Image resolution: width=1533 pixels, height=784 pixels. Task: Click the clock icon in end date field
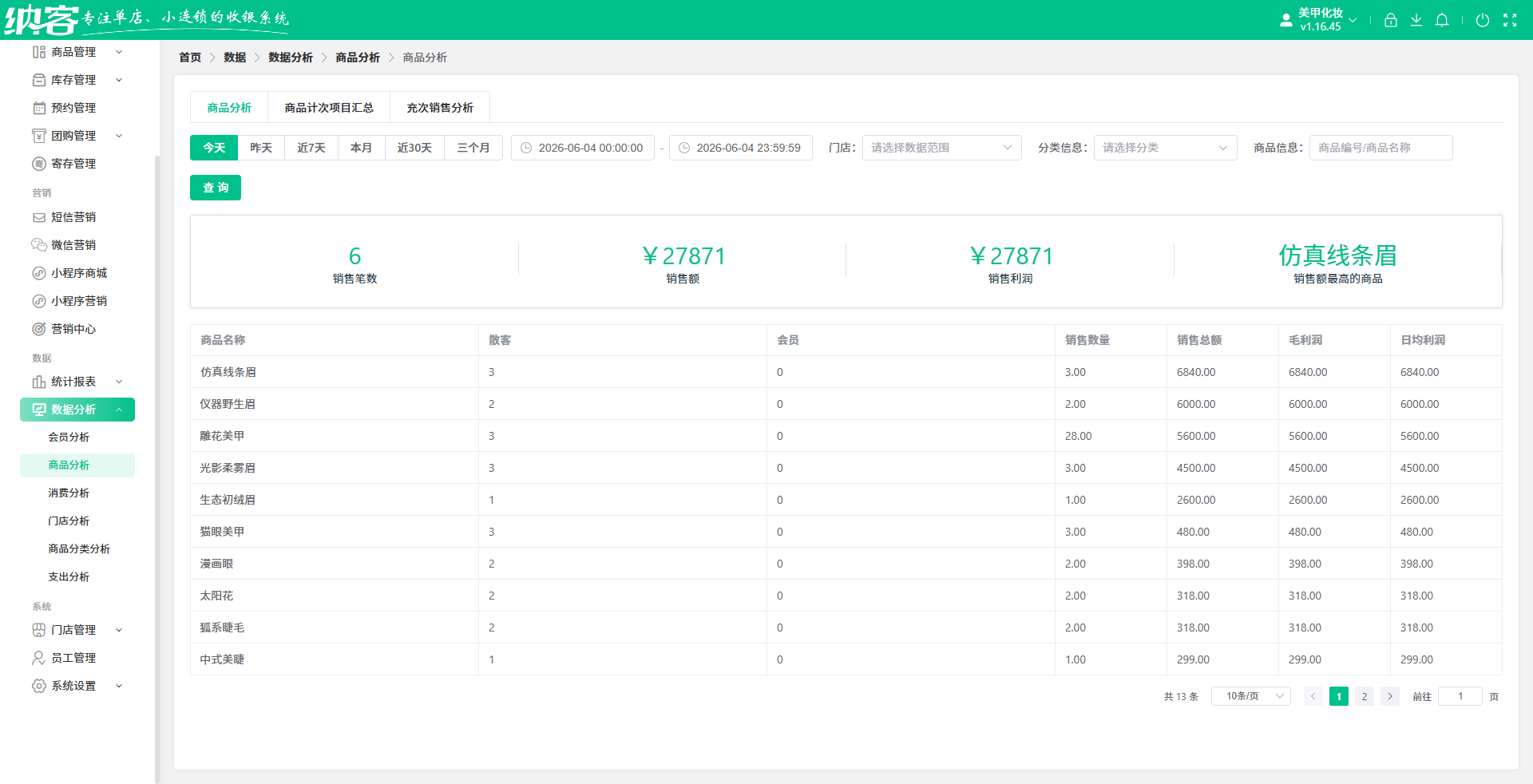pyautogui.click(x=683, y=148)
